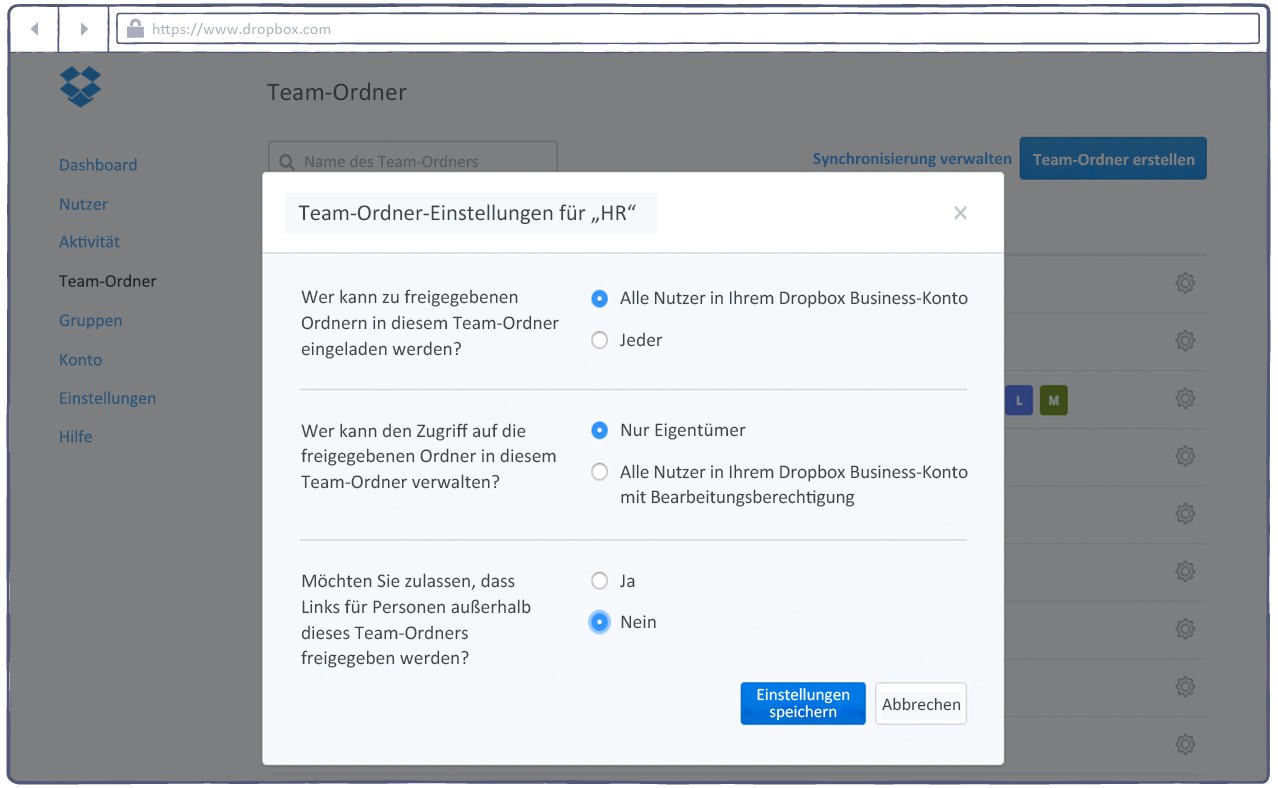
Task: Select Team-Ordner in sidebar
Action: (107, 281)
